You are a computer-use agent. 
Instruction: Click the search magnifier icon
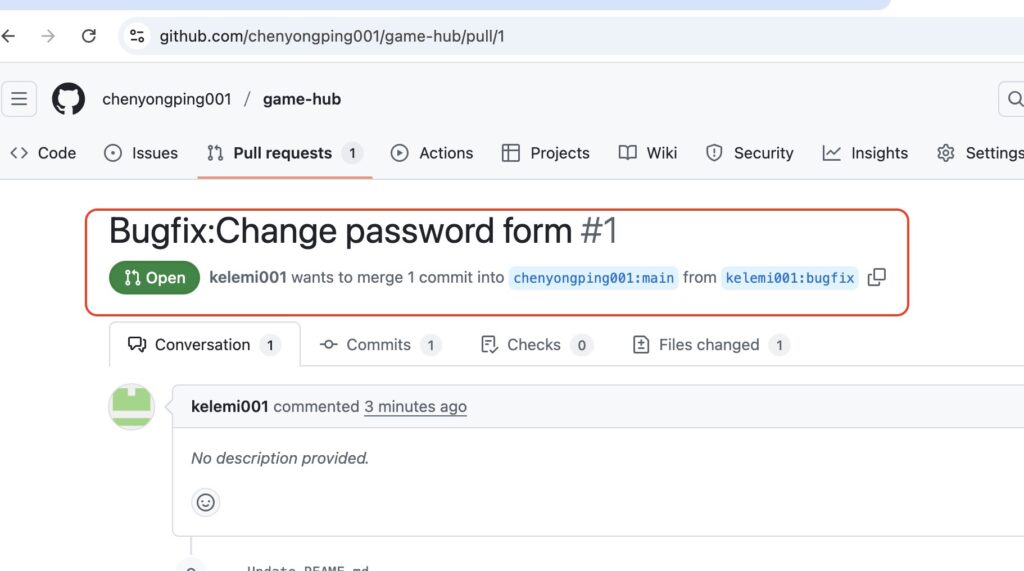click(1014, 99)
